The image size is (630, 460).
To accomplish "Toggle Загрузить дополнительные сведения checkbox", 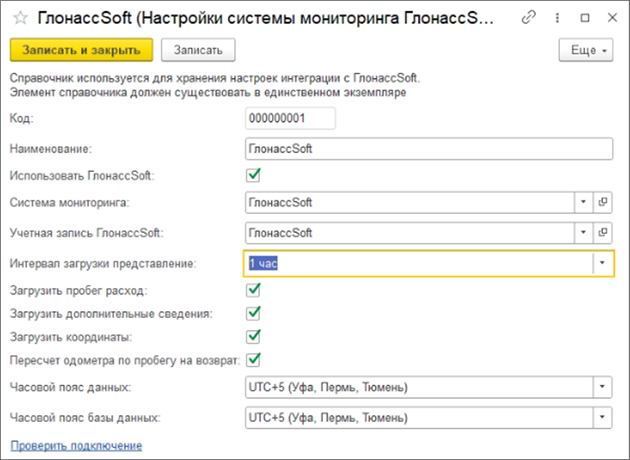I will coord(253,313).
